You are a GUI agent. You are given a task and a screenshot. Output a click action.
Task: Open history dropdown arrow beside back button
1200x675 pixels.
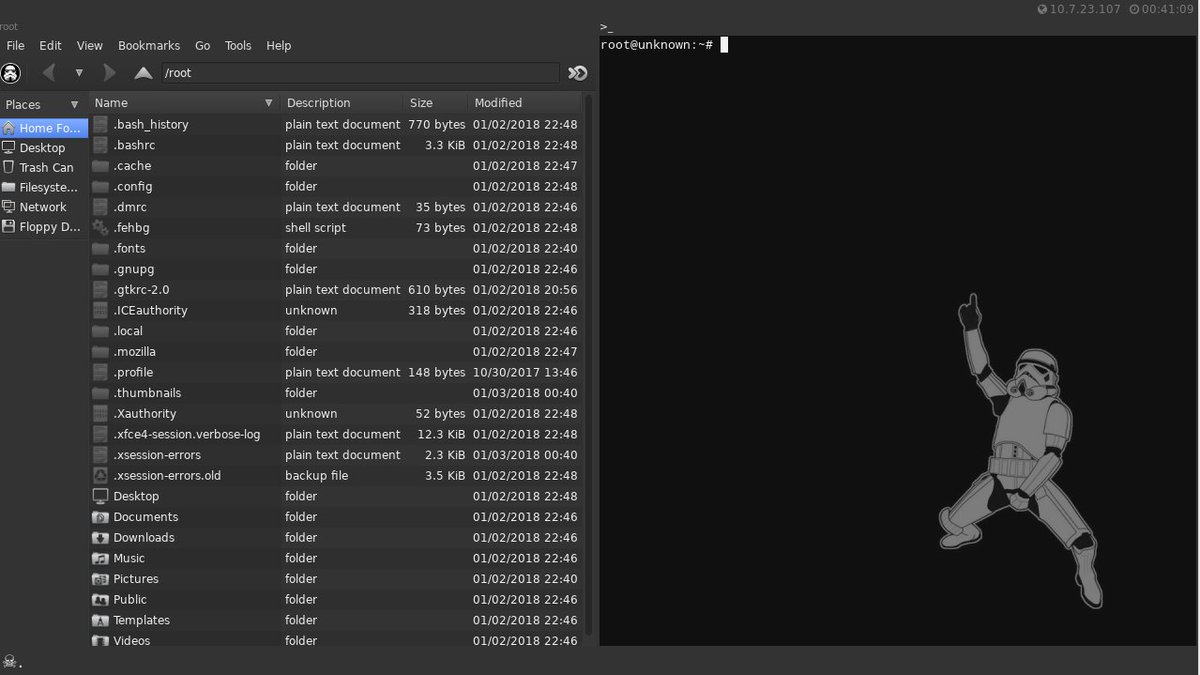[x=79, y=73]
